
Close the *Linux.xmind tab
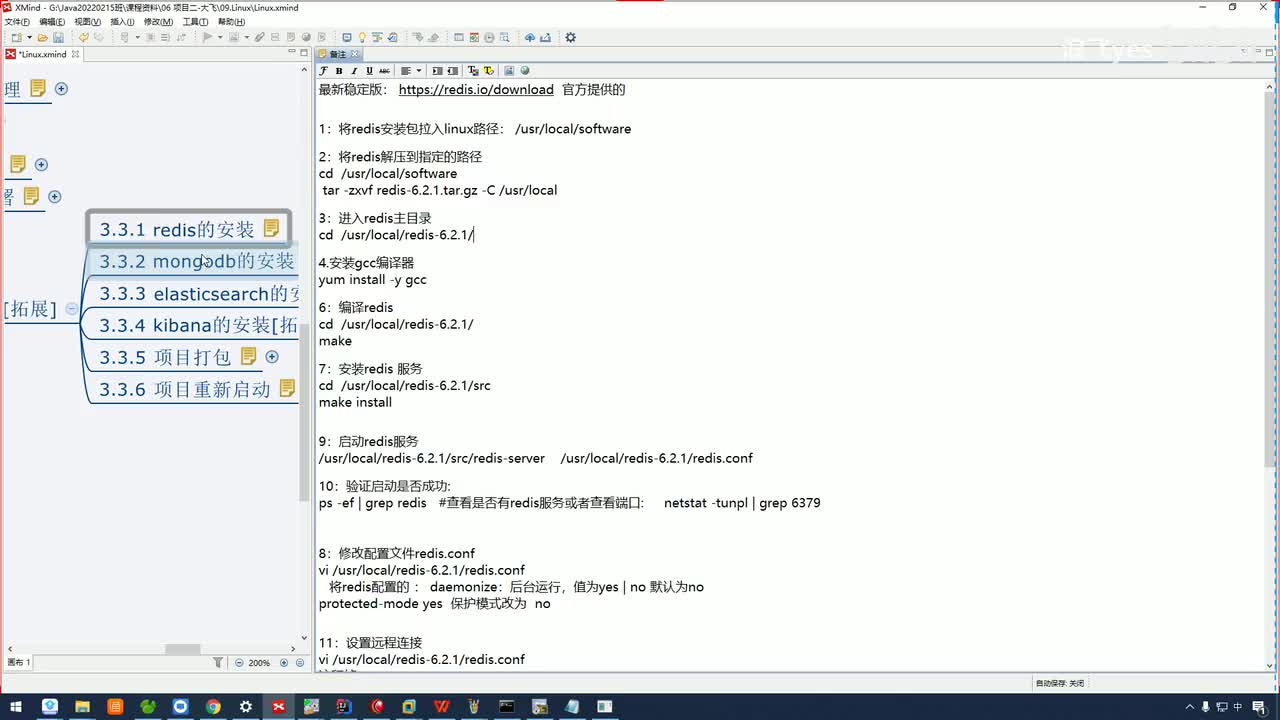pyautogui.click(x=75, y=54)
